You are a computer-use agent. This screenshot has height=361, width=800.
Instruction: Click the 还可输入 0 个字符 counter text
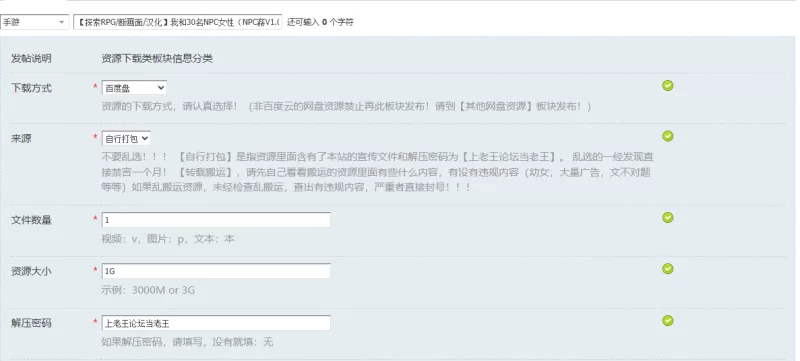point(320,22)
